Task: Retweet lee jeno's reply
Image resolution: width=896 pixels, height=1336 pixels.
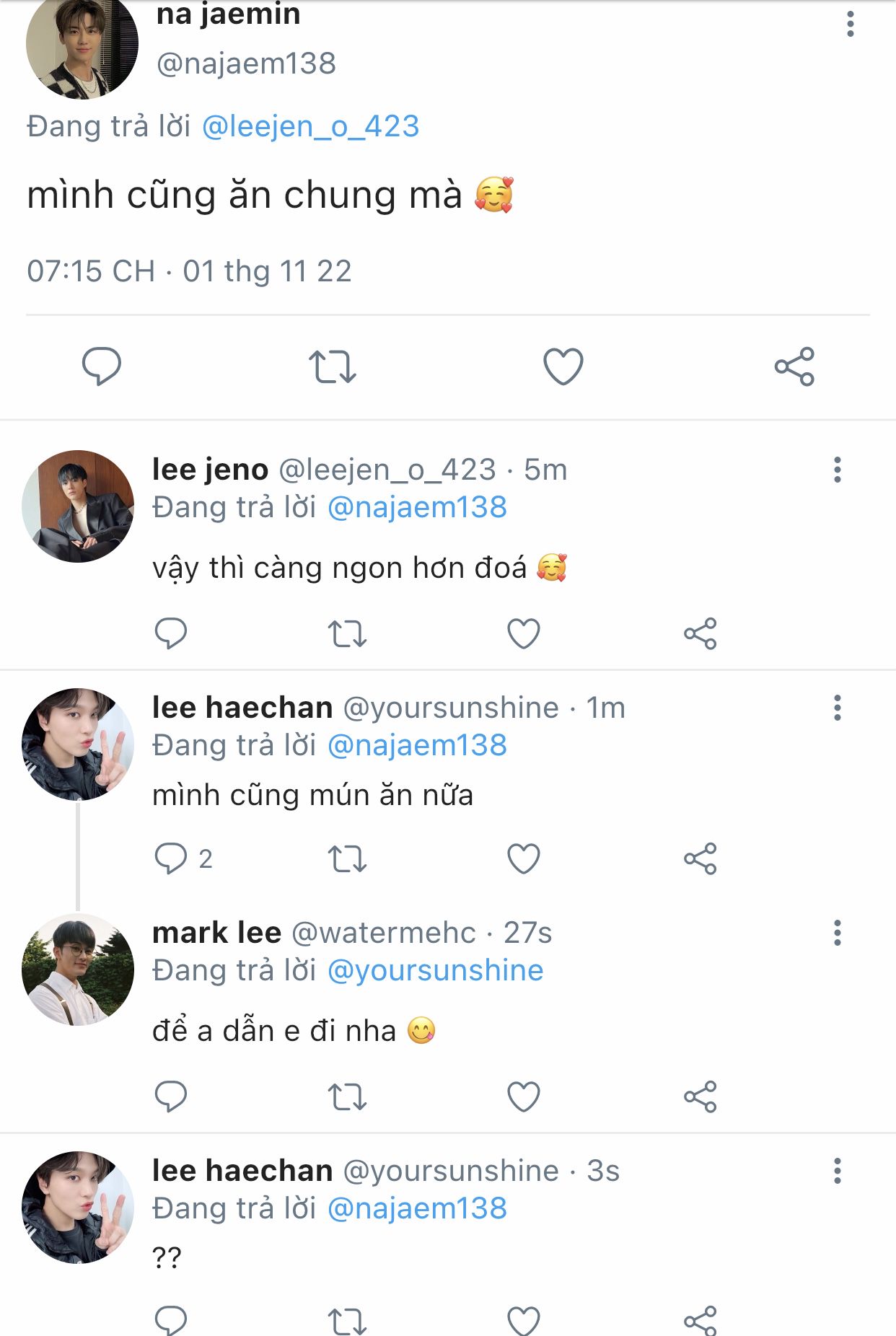Action: click(x=347, y=634)
